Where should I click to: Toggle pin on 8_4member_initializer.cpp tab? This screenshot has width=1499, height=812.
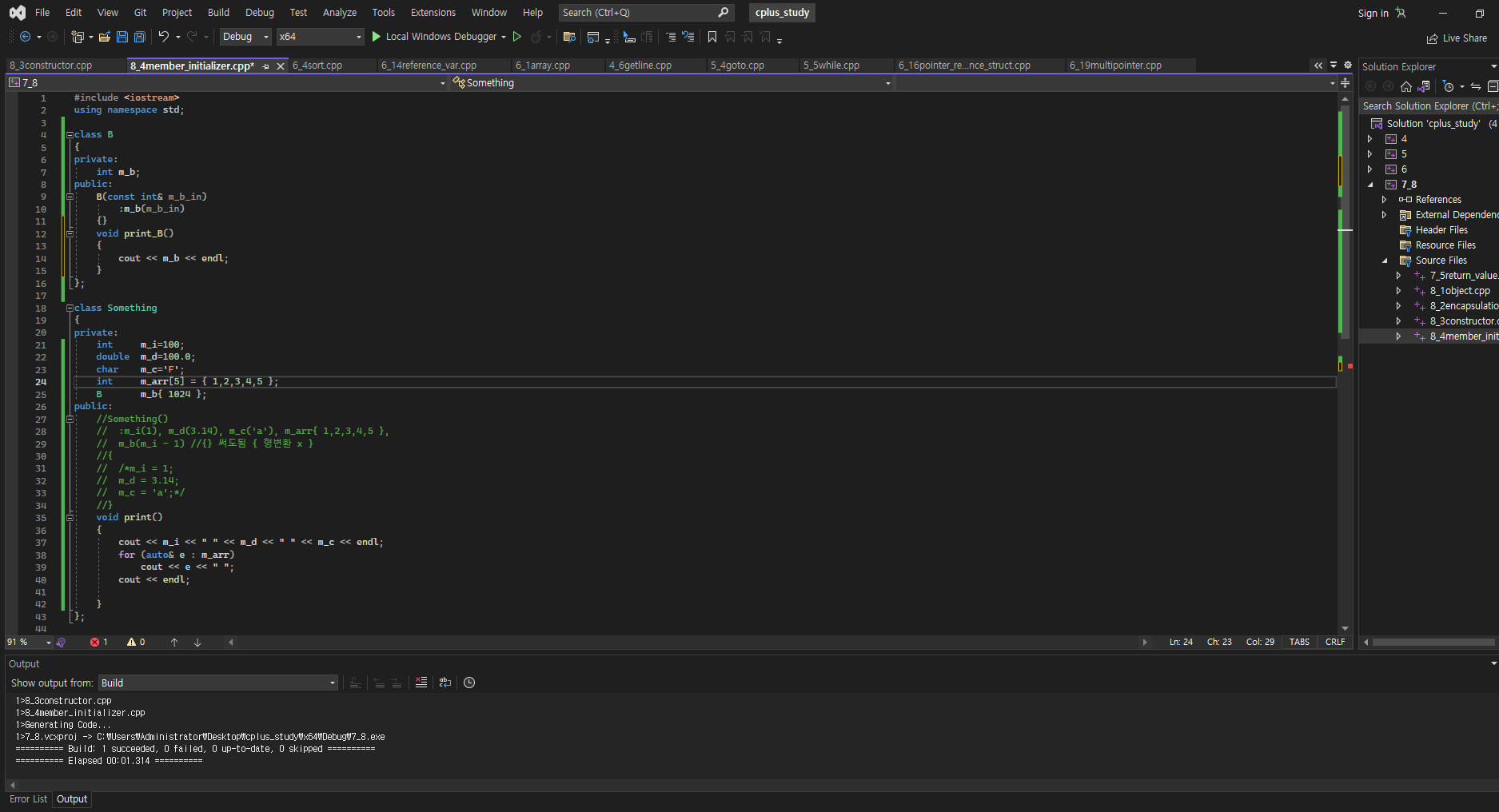tap(266, 66)
